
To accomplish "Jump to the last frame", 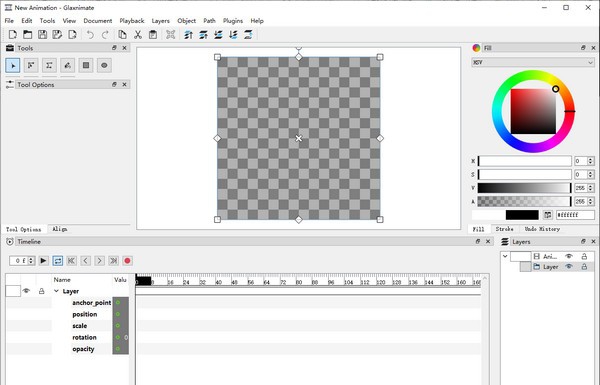I will point(113,261).
